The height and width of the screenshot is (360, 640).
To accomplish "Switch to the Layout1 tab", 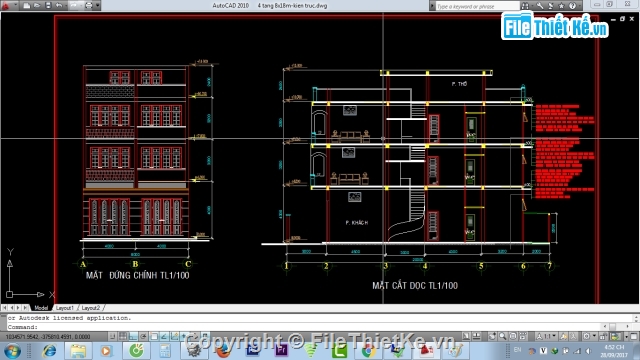I will tap(64, 308).
